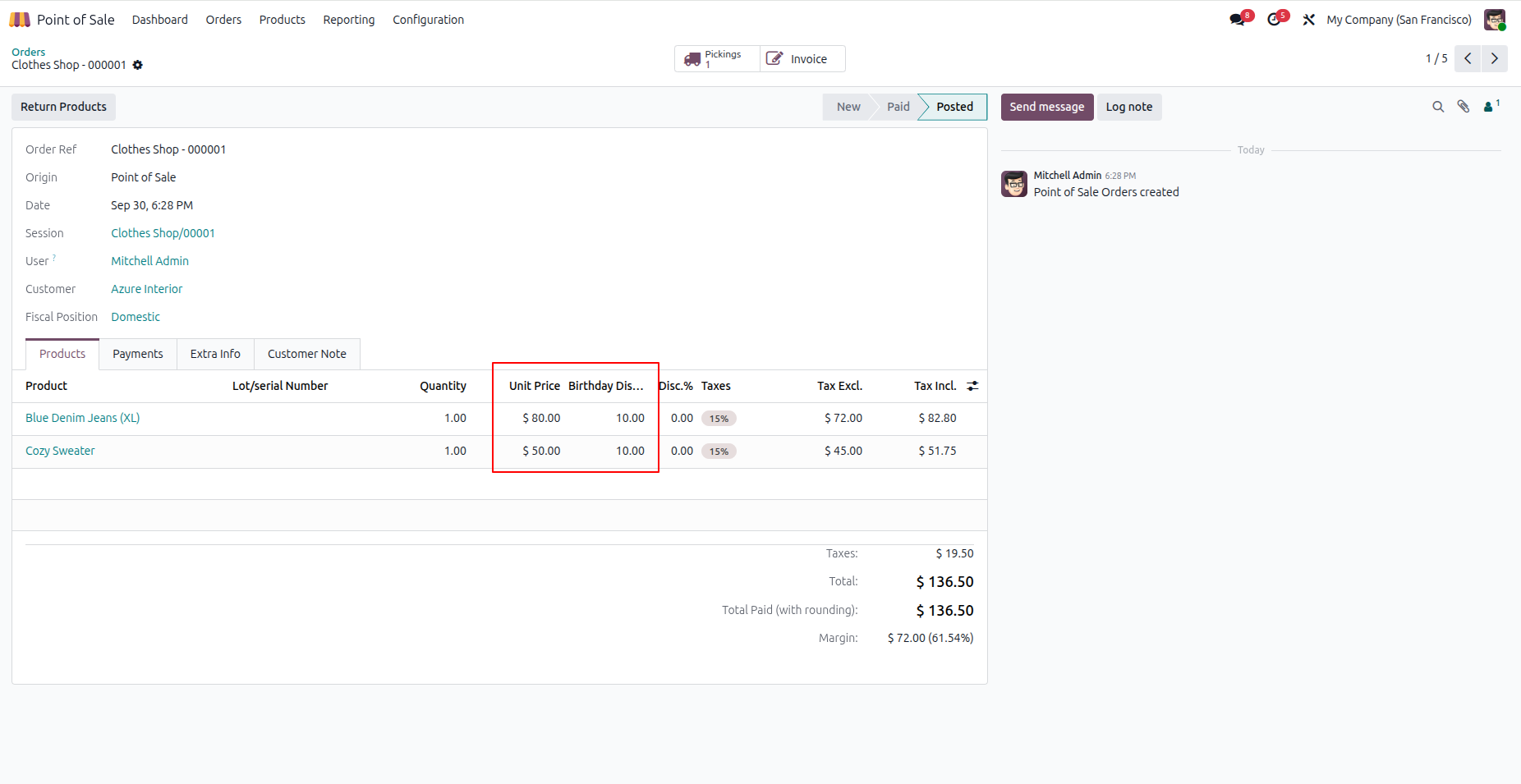Screen dimensions: 1521x784
Task: Search messages in chatter magnifier icon
Action: pyautogui.click(x=1438, y=107)
